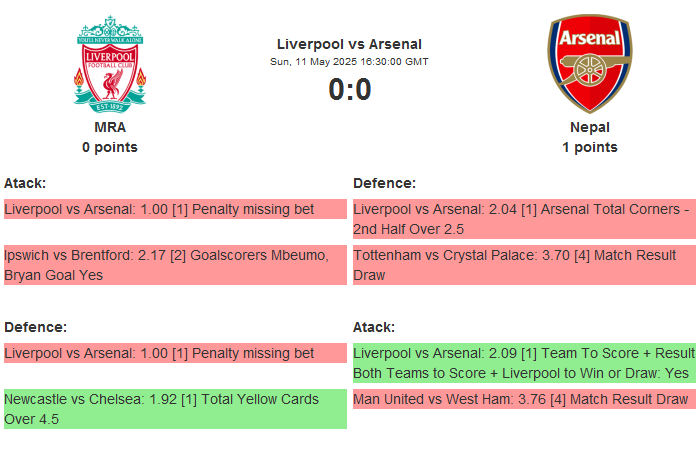Click the Liverpool club crest
This screenshot has height=460, width=700.
(x=110, y=62)
